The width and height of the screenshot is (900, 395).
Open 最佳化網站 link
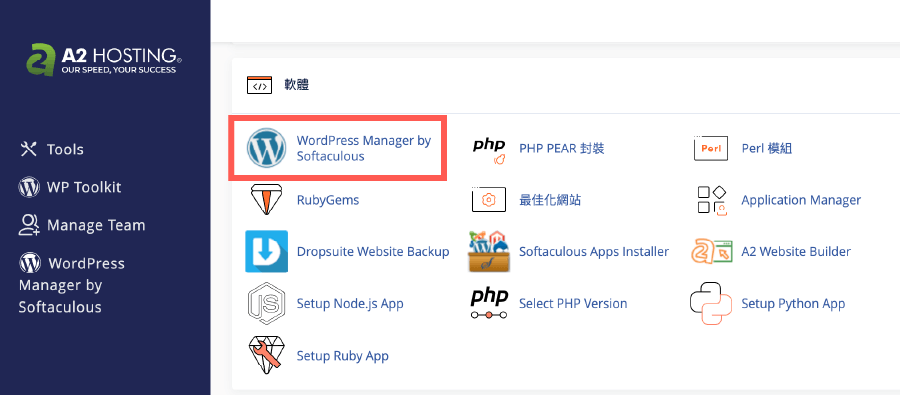pos(550,200)
